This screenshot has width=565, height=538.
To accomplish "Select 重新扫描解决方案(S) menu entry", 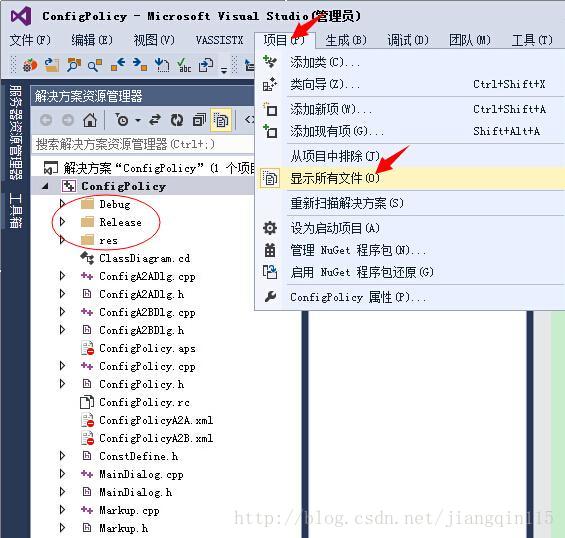I will click(x=409, y=203).
